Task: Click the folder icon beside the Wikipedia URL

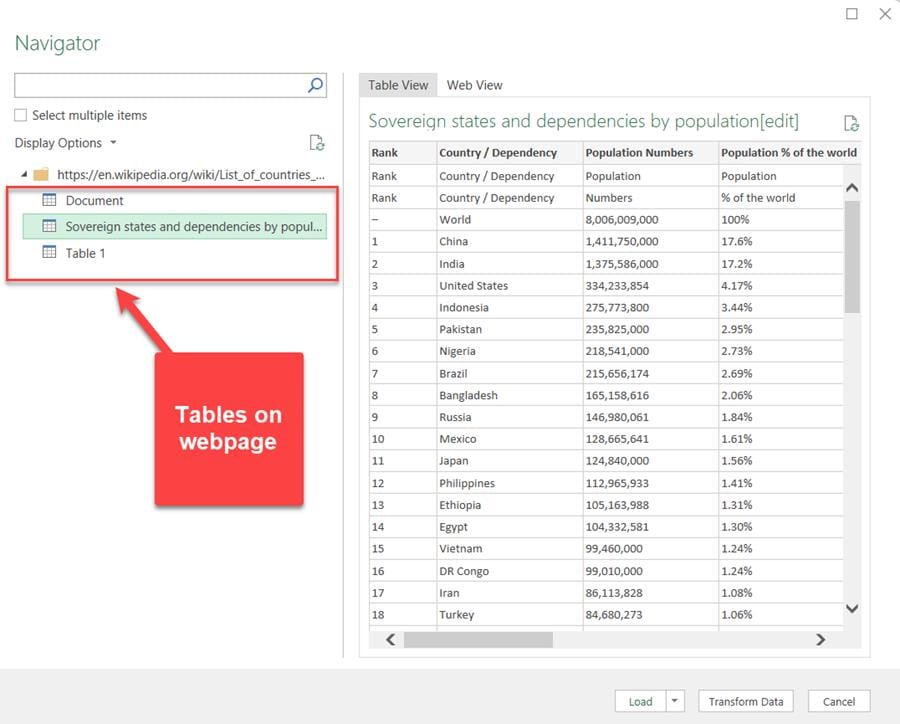Action: (40, 174)
